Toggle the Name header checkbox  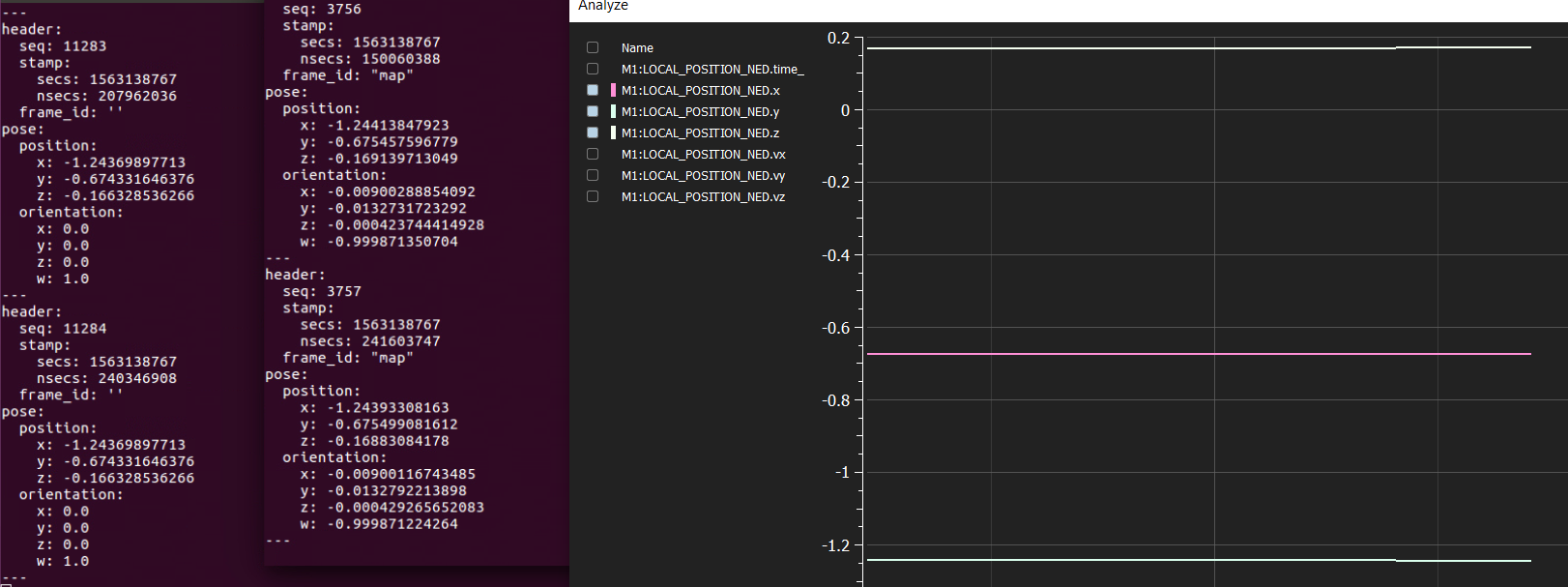pyautogui.click(x=593, y=47)
